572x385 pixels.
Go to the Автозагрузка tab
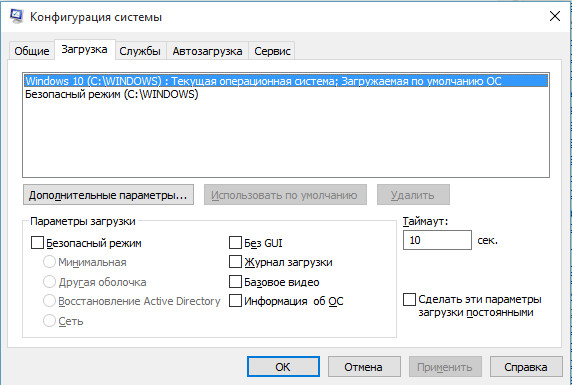tap(207, 51)
